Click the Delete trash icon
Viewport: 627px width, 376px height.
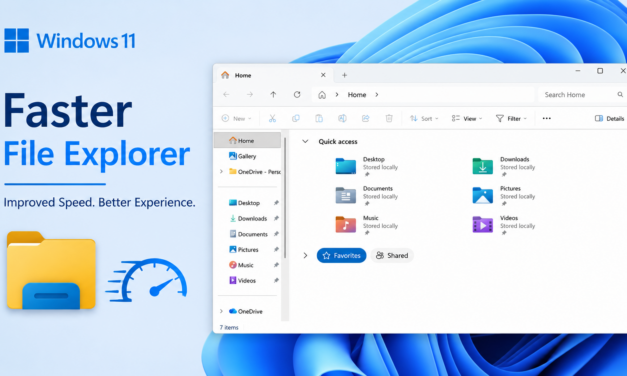coord(389,118)
